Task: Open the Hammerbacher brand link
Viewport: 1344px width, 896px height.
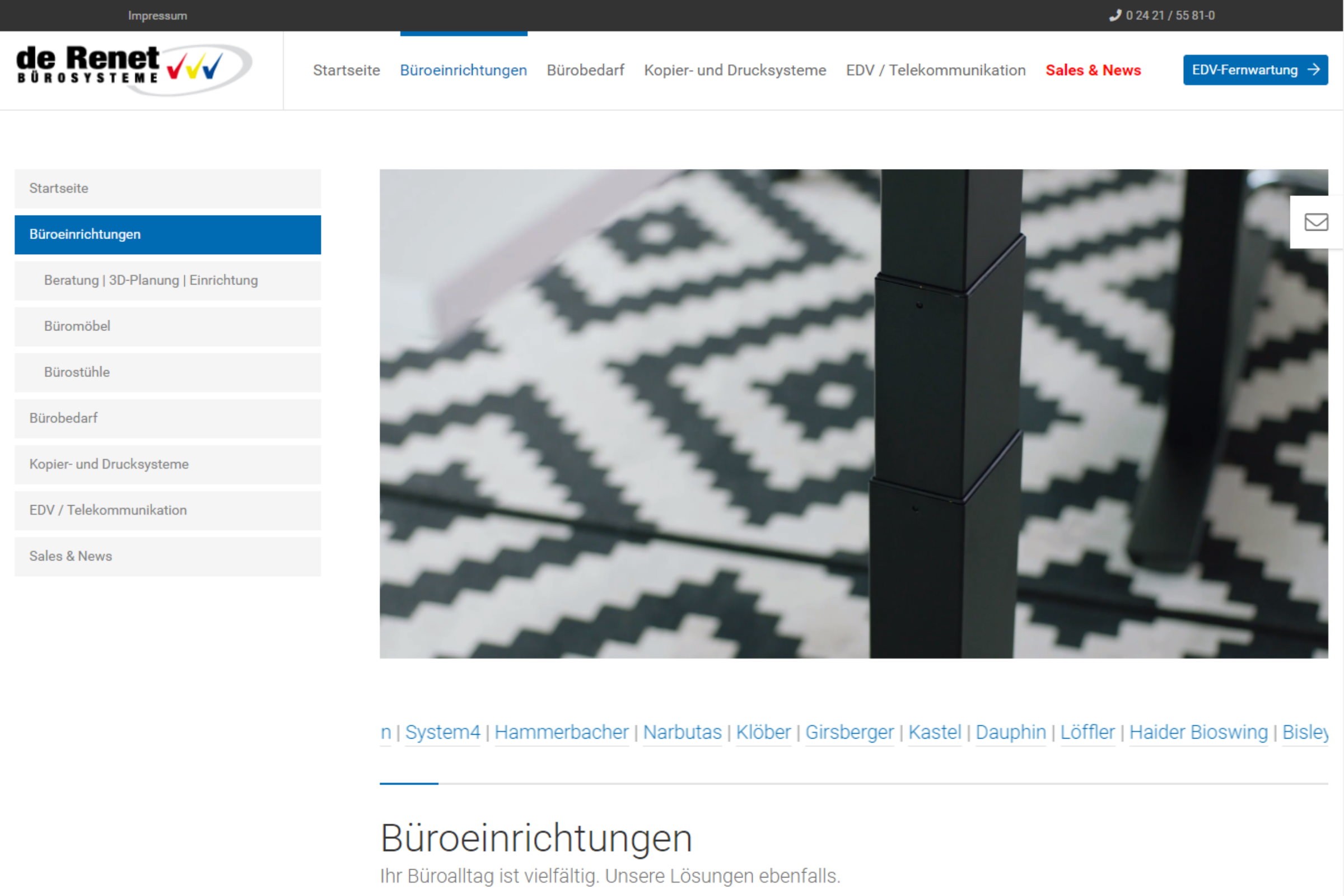Action: click(x=561, y=732)
